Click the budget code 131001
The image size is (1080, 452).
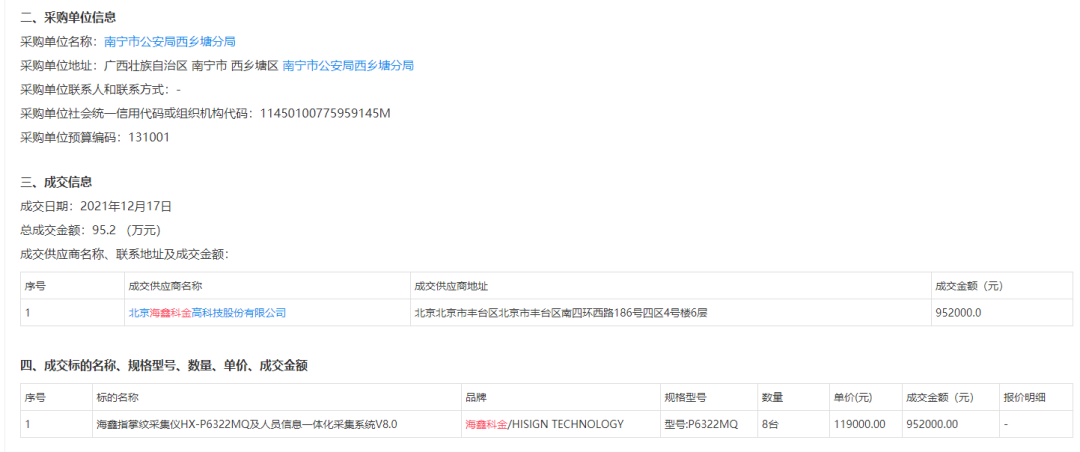click(149, 137)
